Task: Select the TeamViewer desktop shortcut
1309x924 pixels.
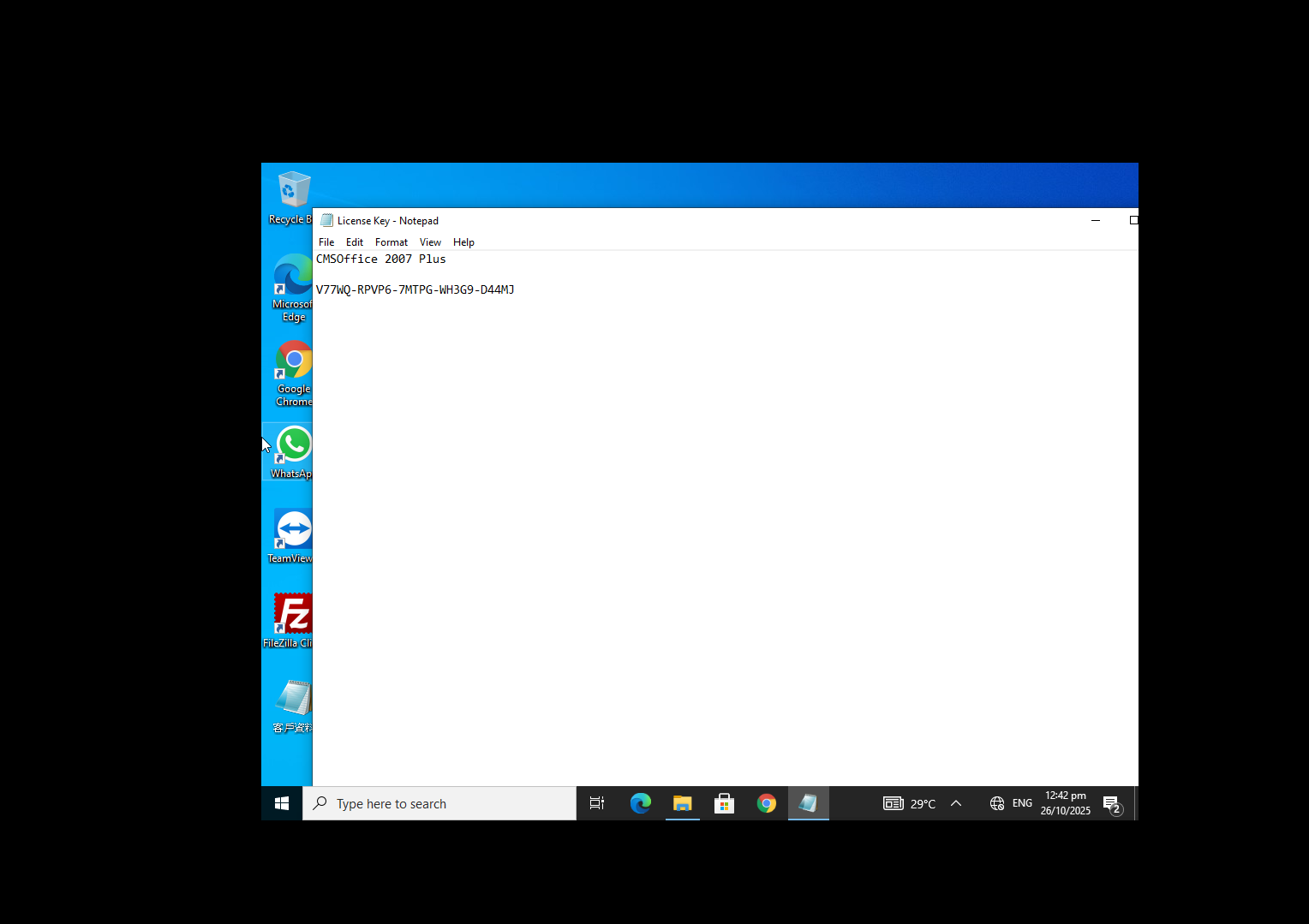Action: pos(291,536)
